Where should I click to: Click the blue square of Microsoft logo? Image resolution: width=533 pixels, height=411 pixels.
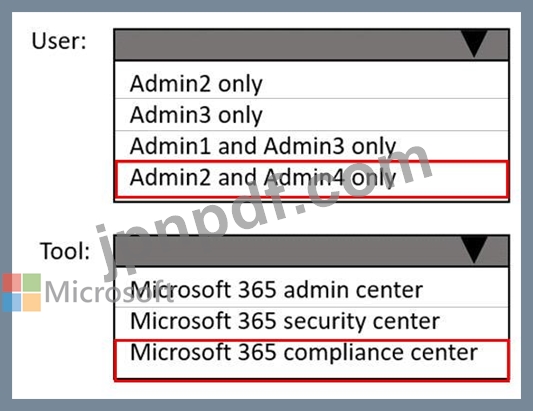12,302
